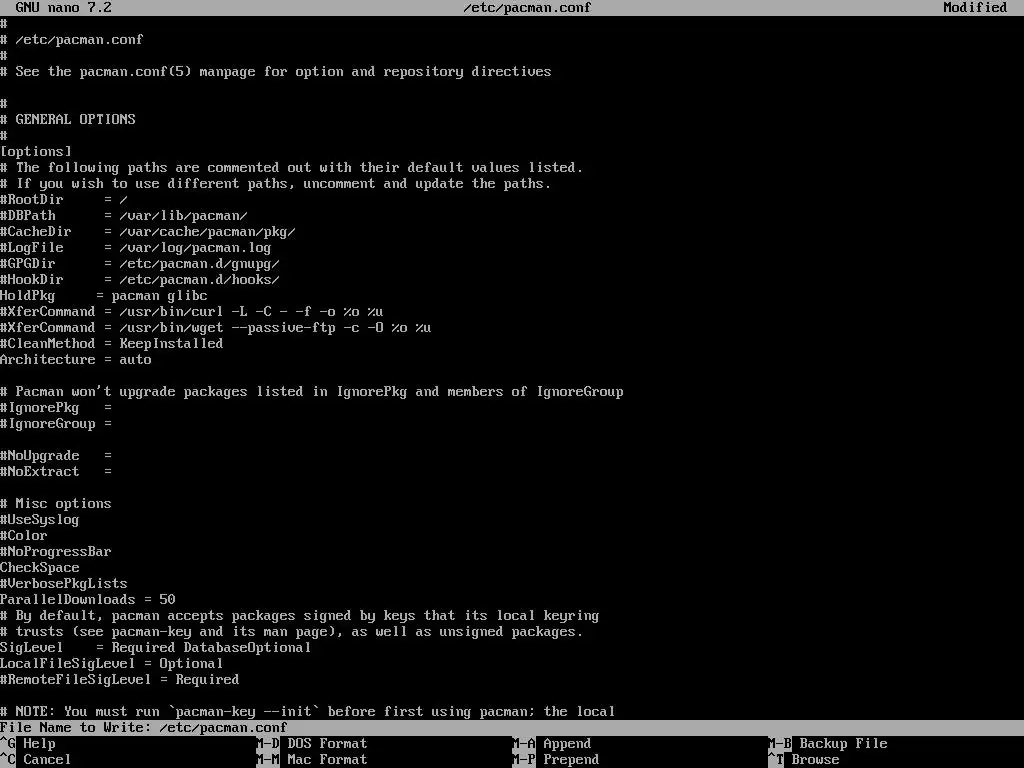Click the '#IgnoreGroup' line

(56, 424)
